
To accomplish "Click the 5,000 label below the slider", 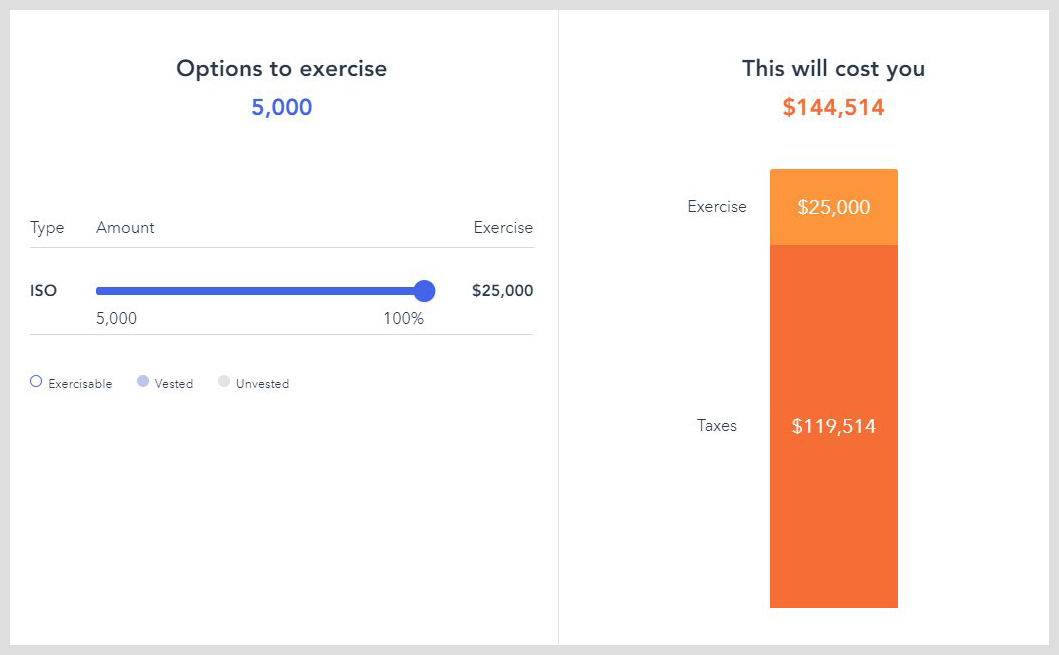I will (114, 318).
